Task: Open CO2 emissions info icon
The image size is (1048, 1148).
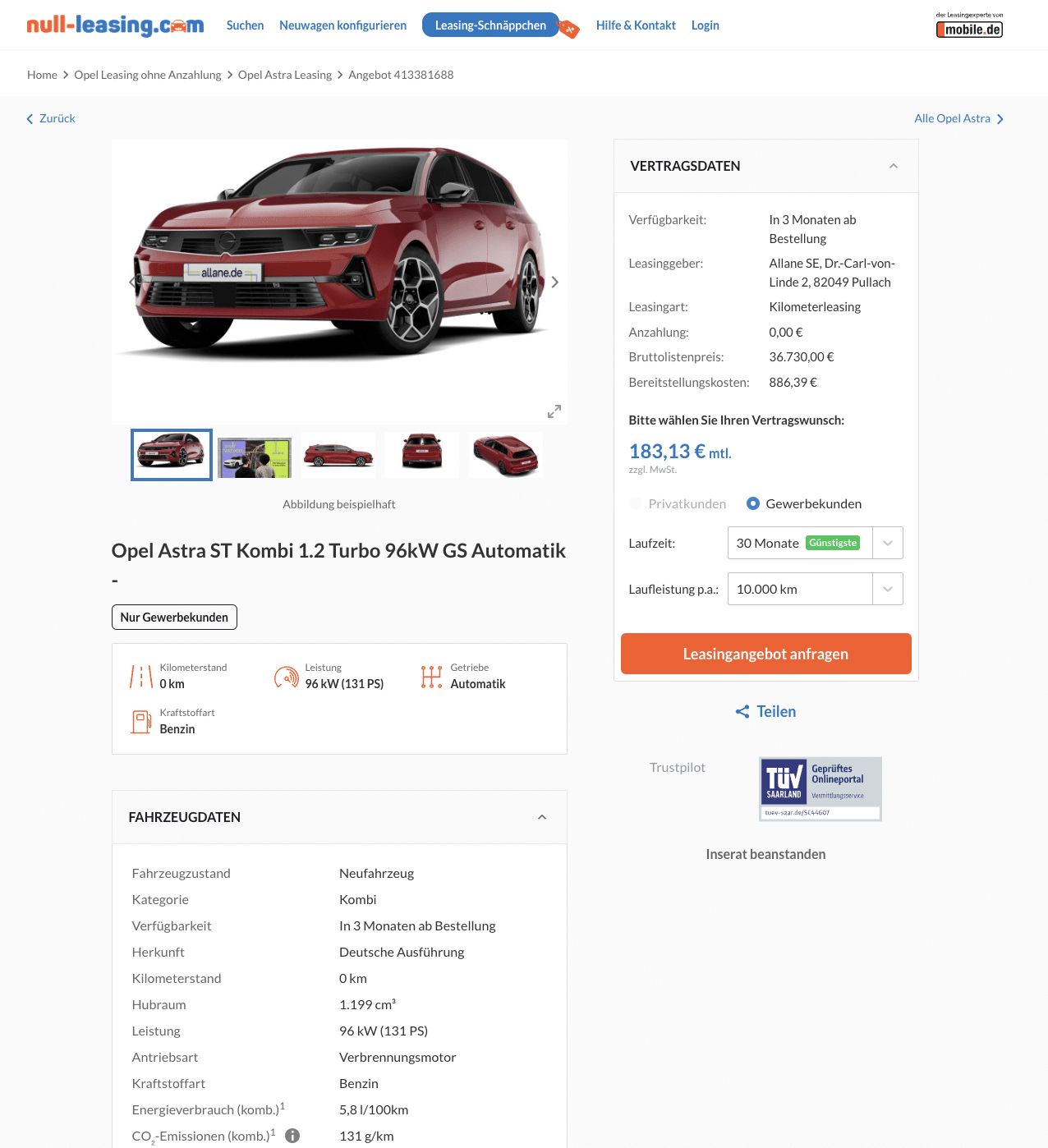Action: 292,1136
